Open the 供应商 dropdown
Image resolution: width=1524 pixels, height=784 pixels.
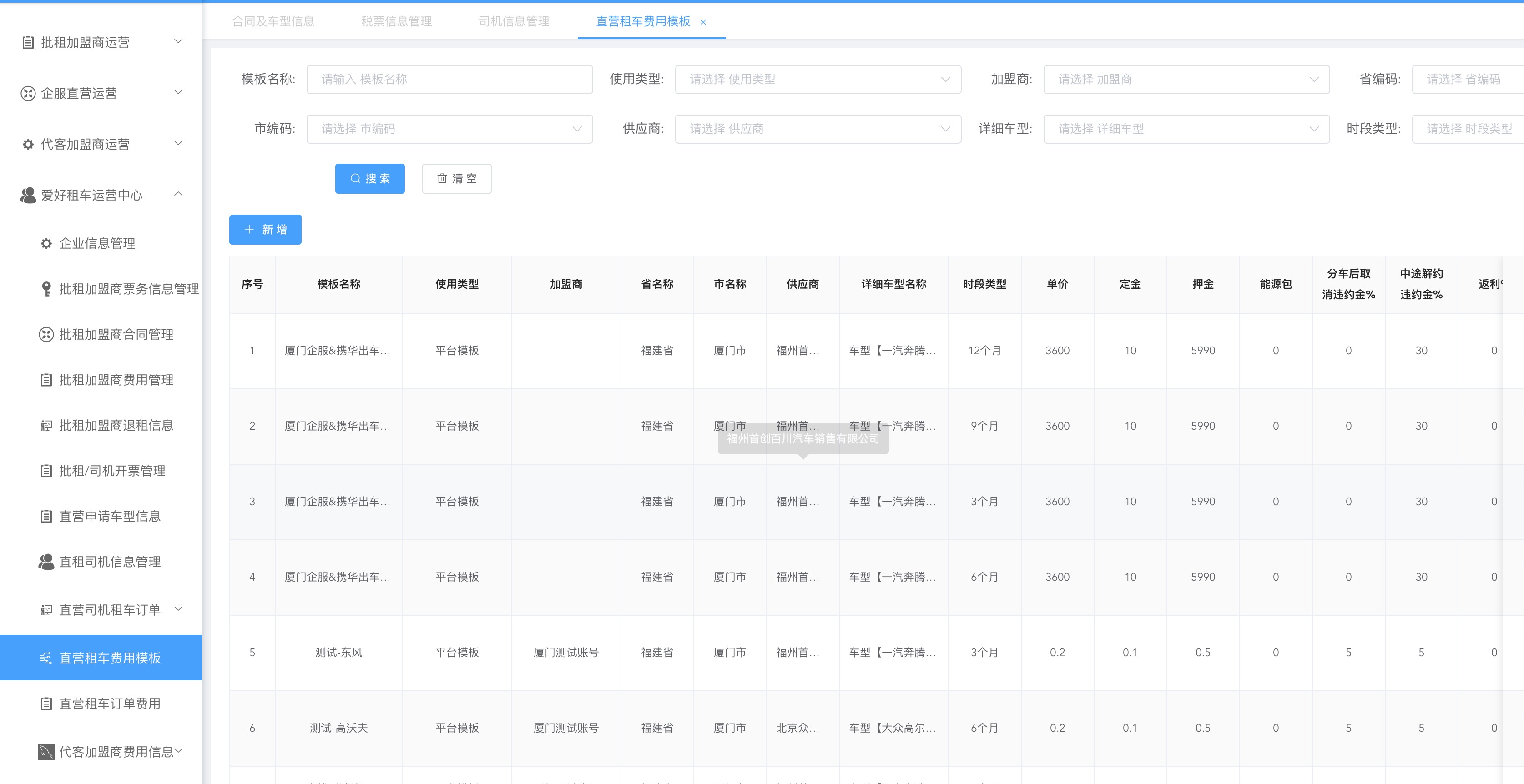(x=818, y=129)
